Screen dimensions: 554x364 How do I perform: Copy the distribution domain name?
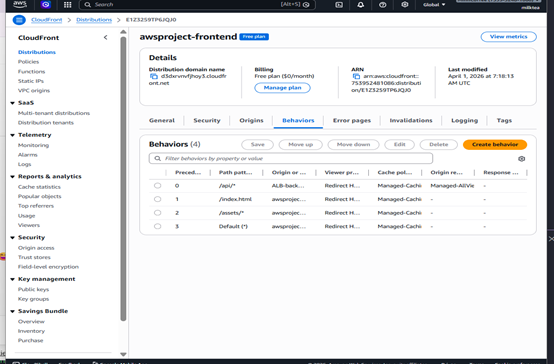point(154,76)
